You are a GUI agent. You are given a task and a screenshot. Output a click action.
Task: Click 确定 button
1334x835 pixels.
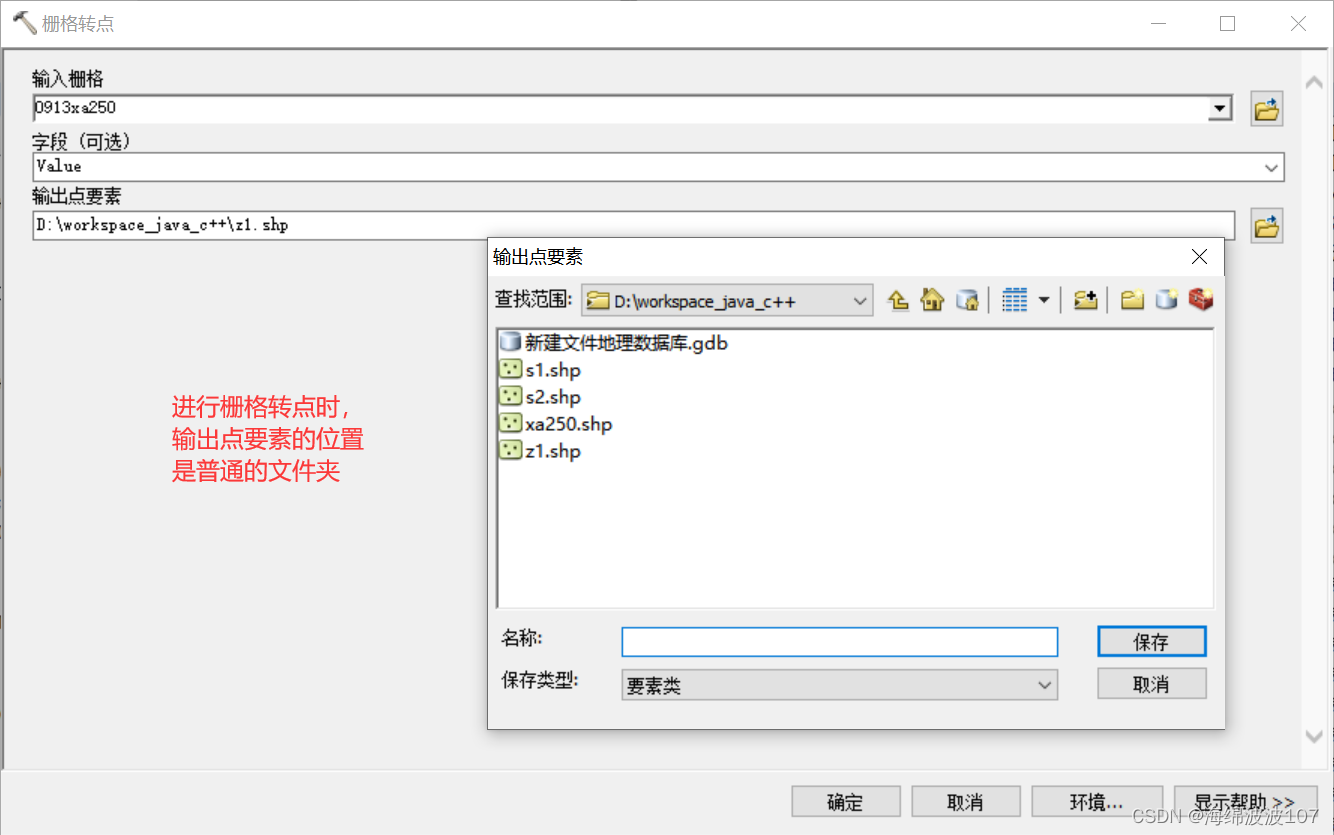click(x=845, y=802)
